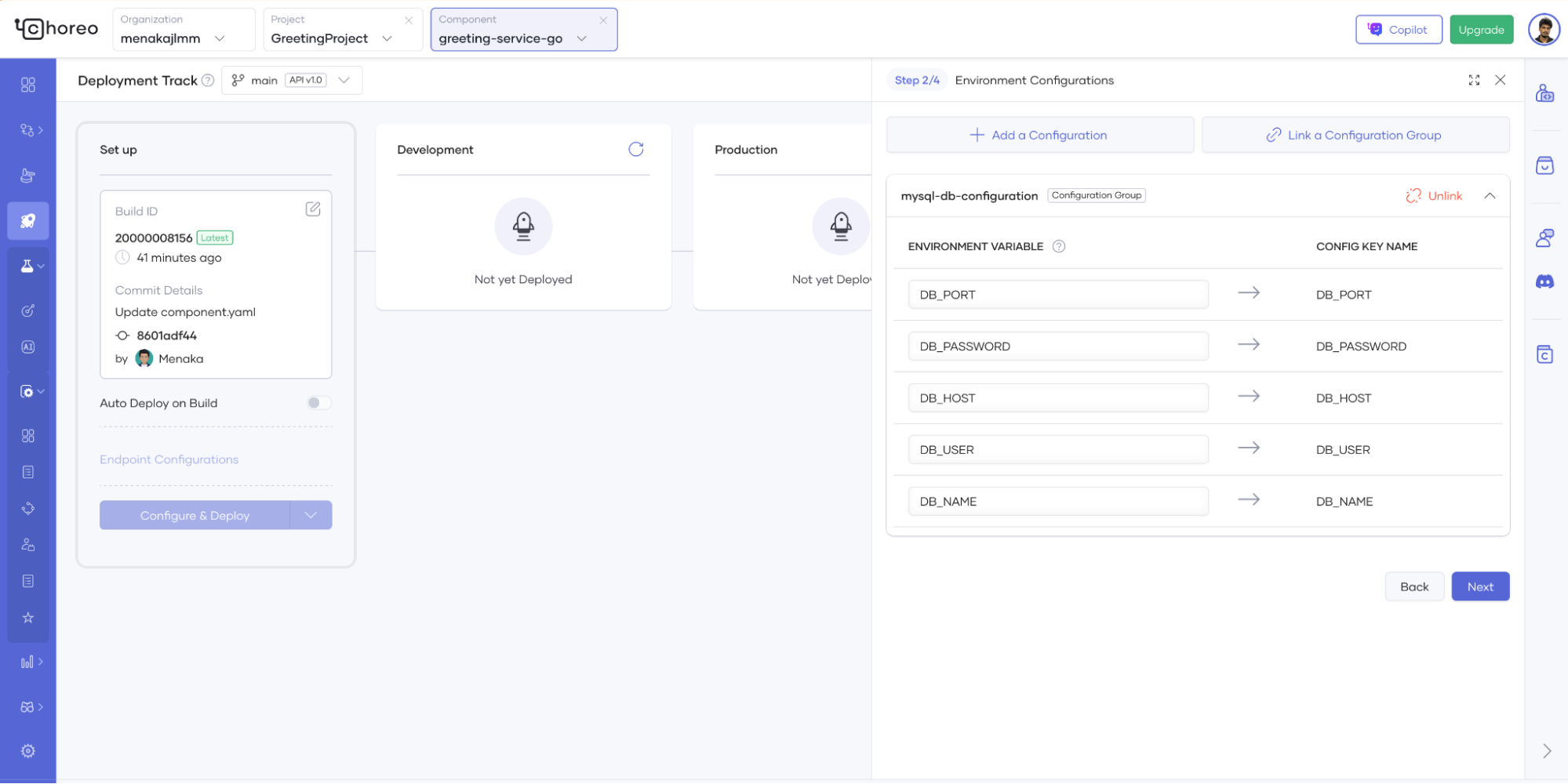Collapse the mysql-db-configuration group
Image resolution: width=1568 pixels, height=784 pixels.
[1490, 196]
